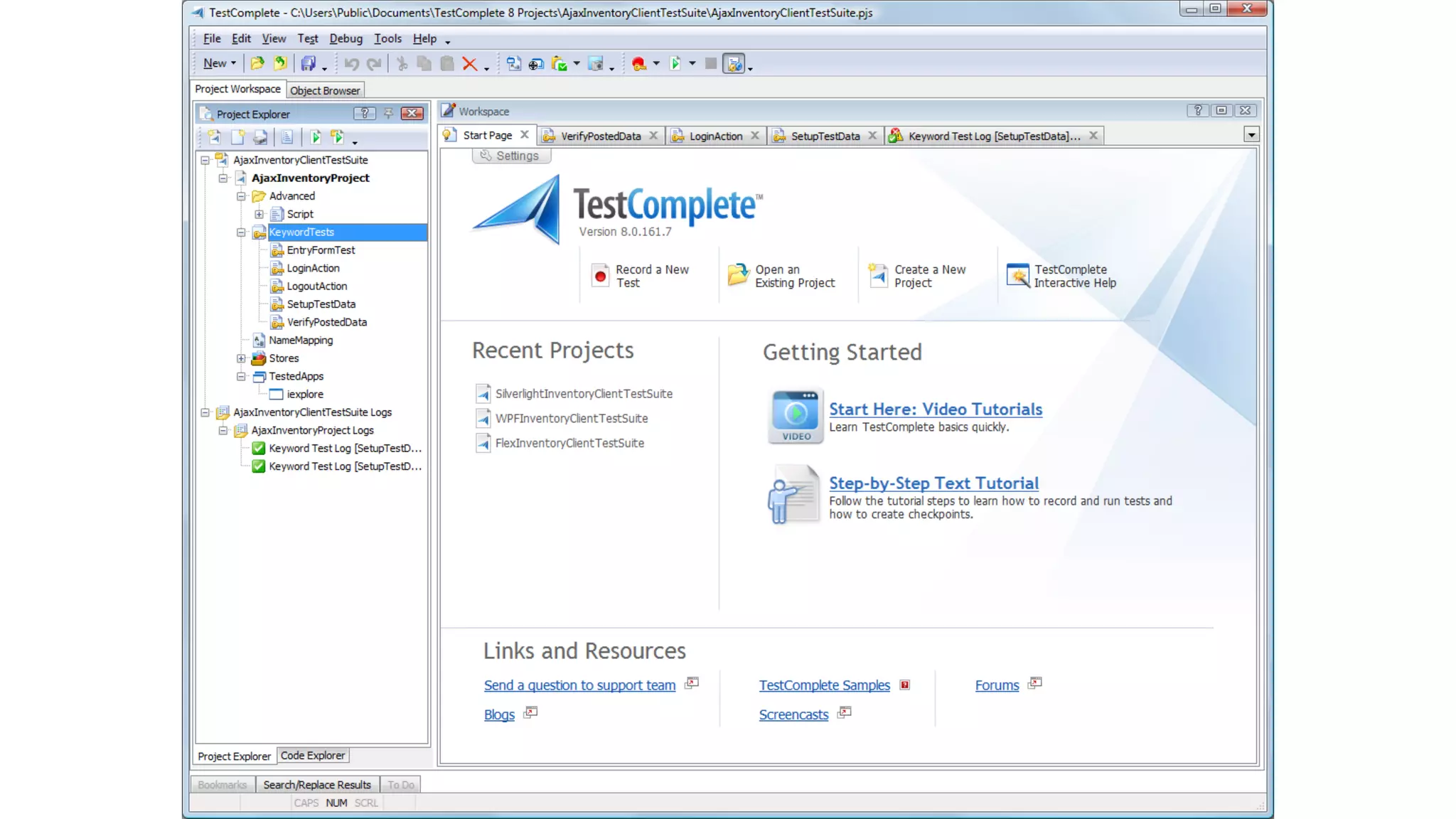Start recording with the red Record icon
Viewport: 1456px width, 819px height.
click(638, 64)
